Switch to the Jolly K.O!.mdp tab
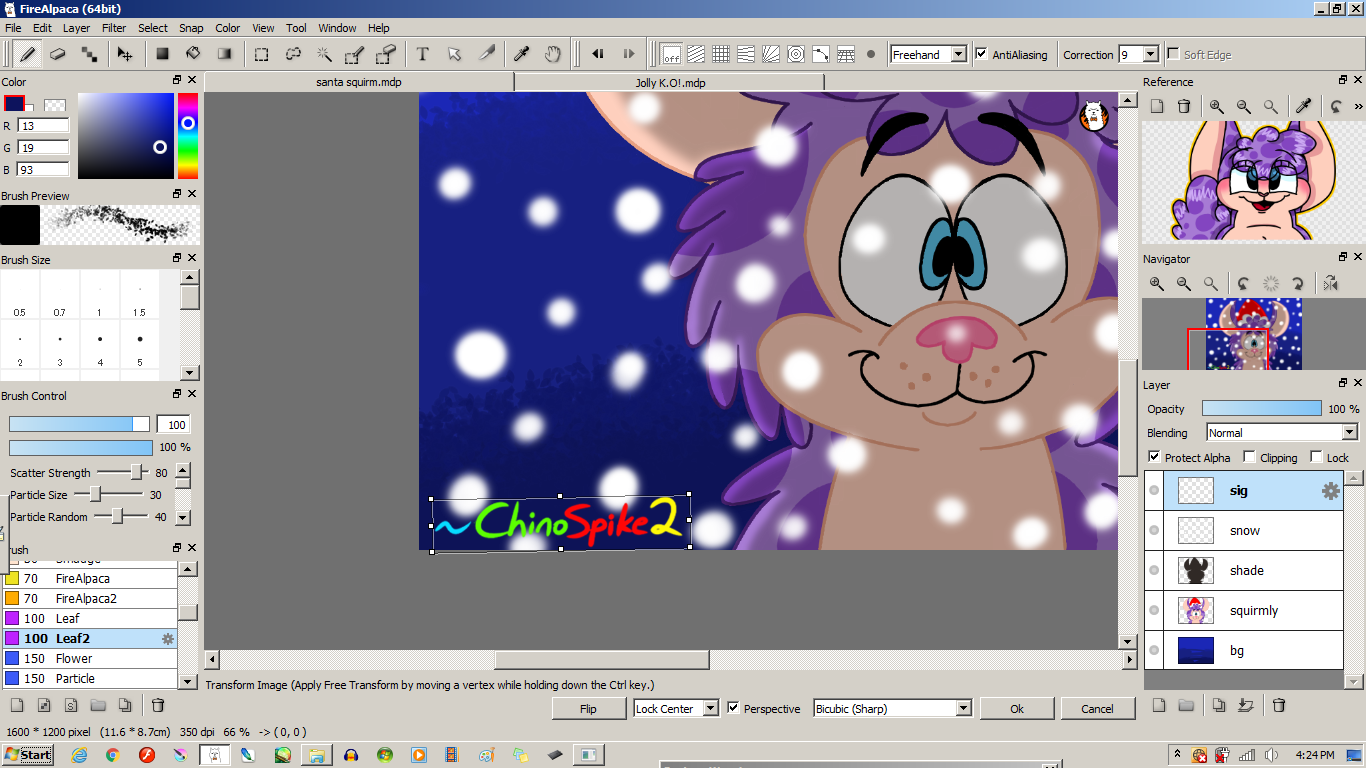 [670, 82]
